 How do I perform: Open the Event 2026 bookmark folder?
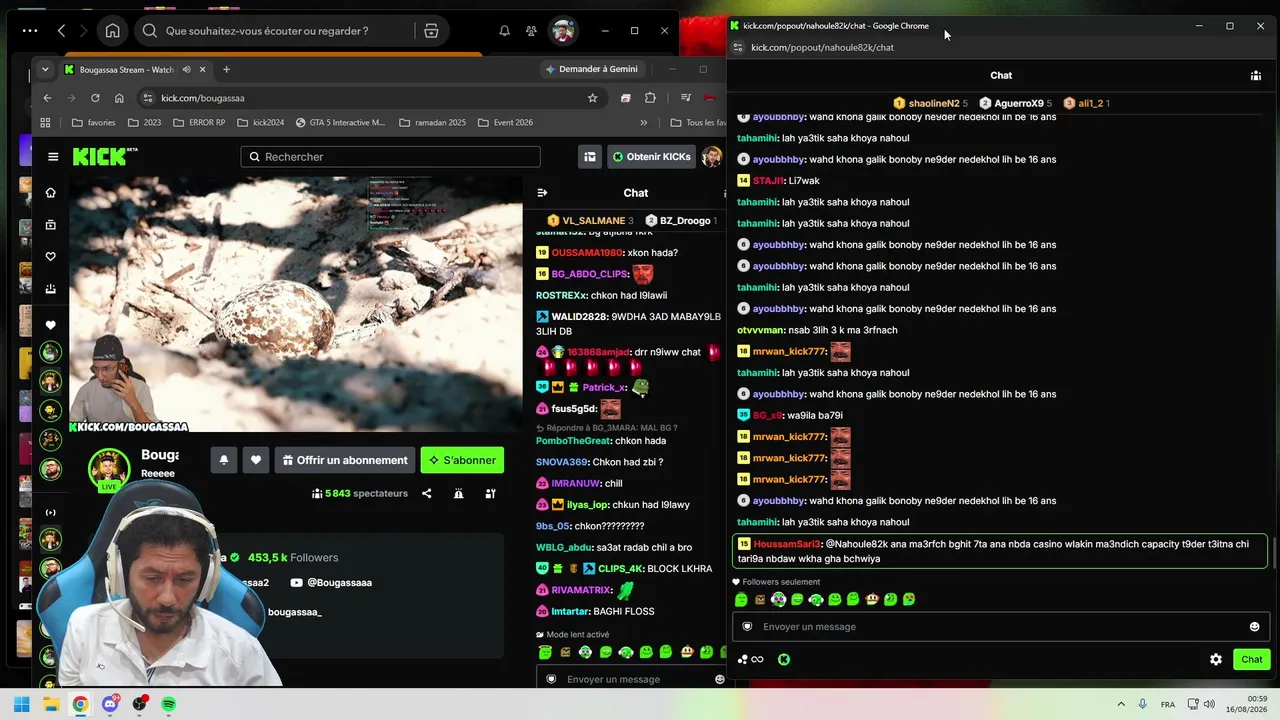tap(505, 123)
